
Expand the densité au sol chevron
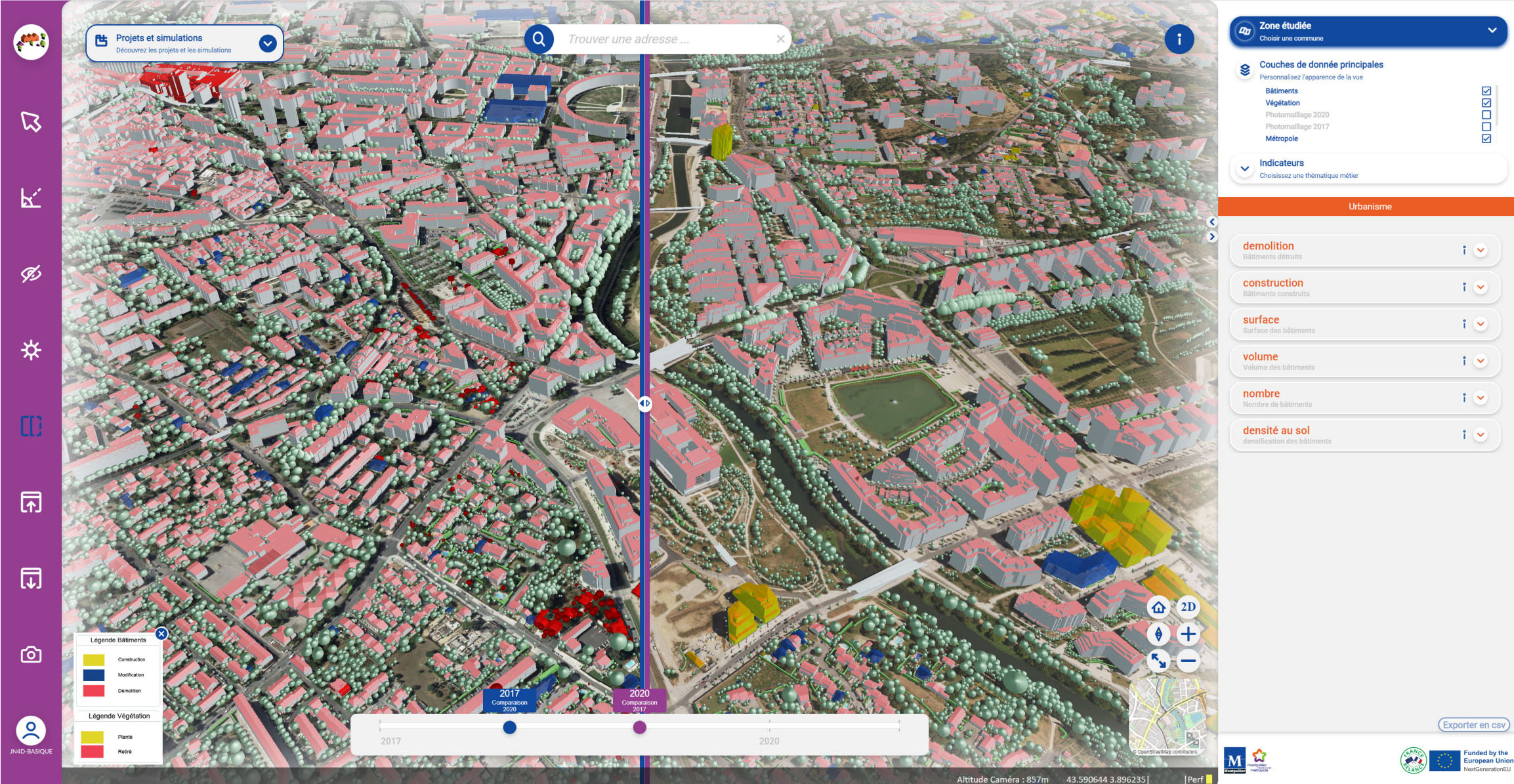(x=1481, y=434)
